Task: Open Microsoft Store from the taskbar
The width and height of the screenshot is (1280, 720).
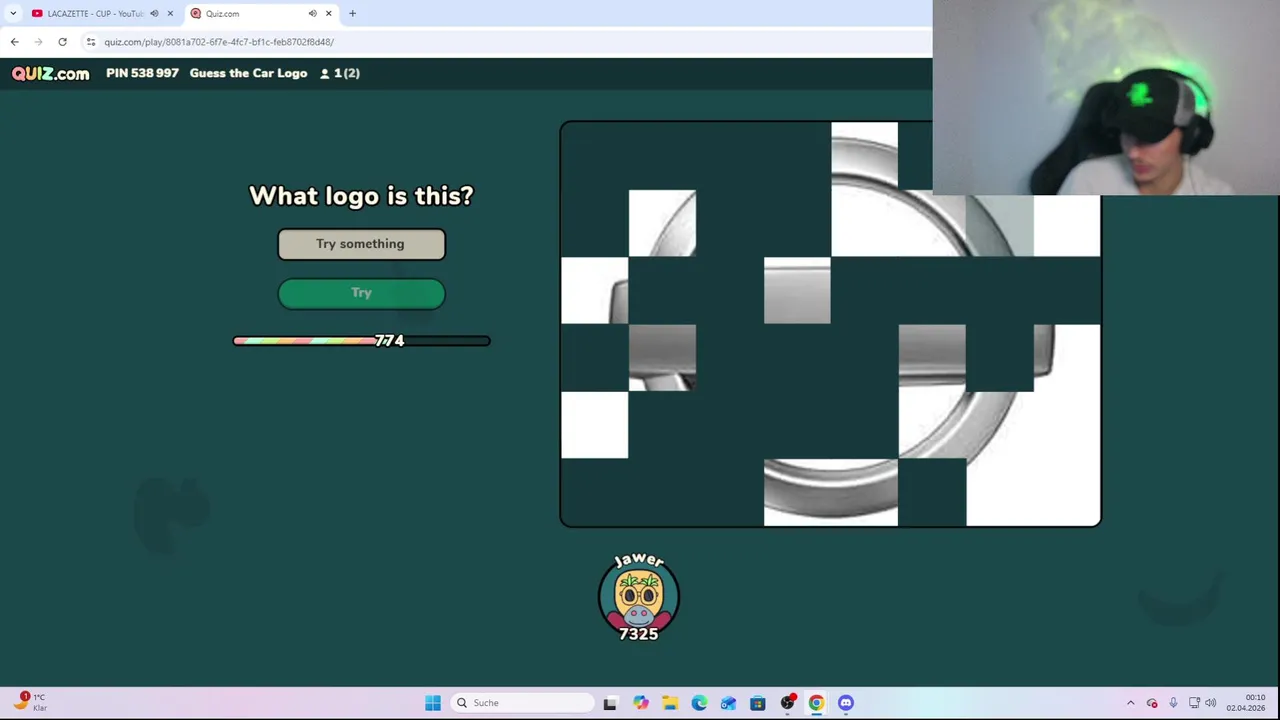Action: pos(758,703)
